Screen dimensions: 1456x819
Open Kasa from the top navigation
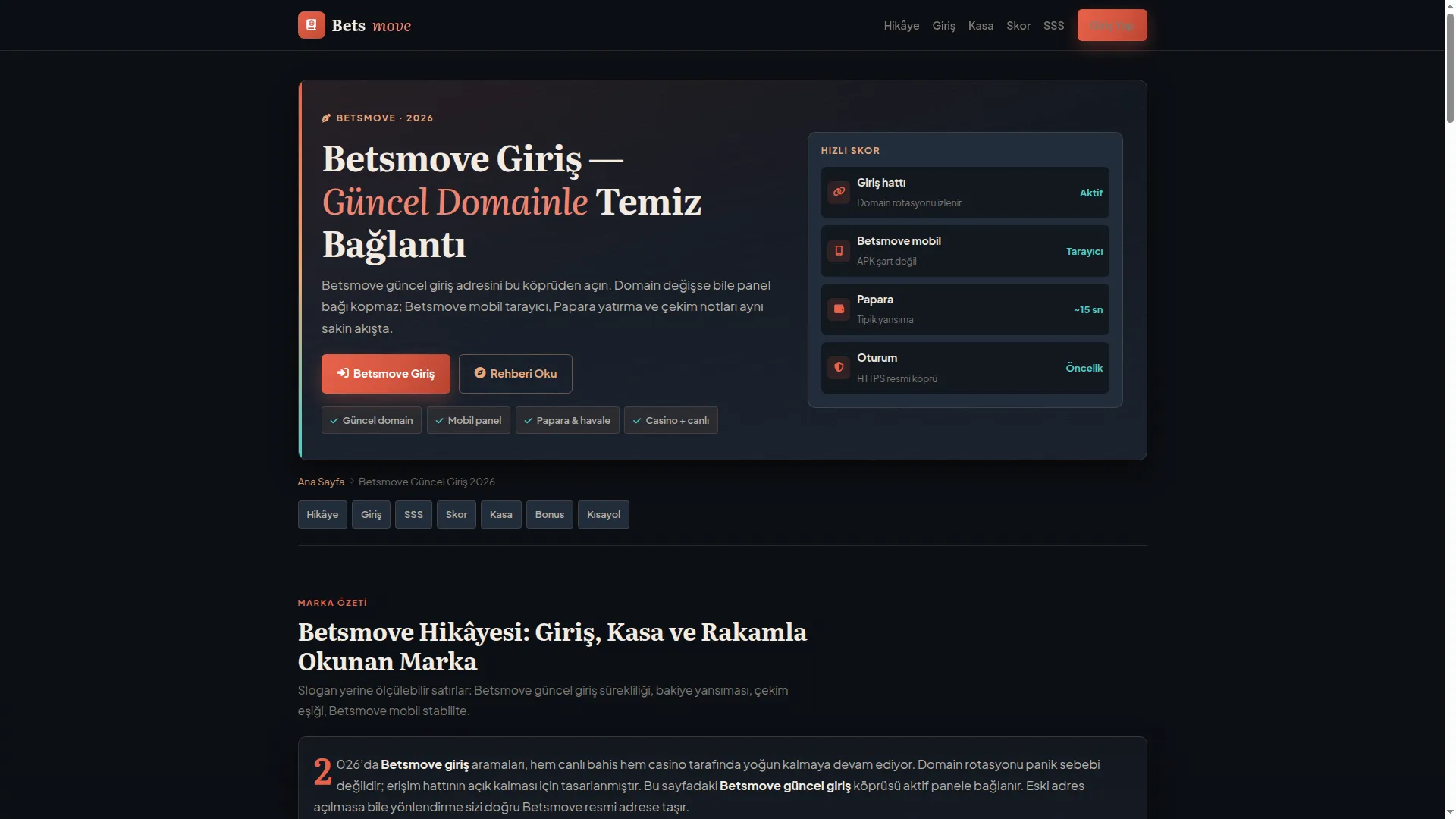click(x=981, y=26)
